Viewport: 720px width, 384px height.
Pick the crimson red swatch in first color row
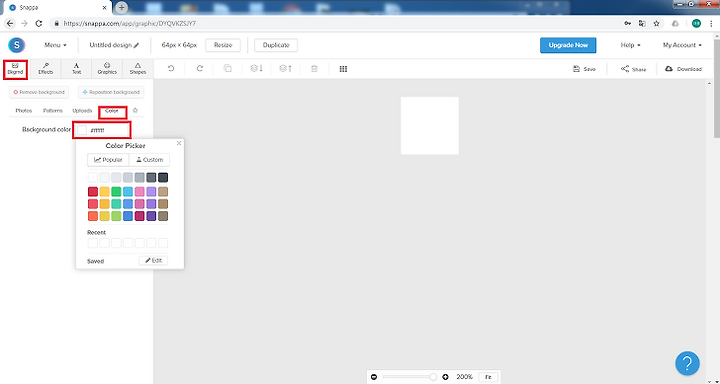pyautogui.click(x=93, y=192)
